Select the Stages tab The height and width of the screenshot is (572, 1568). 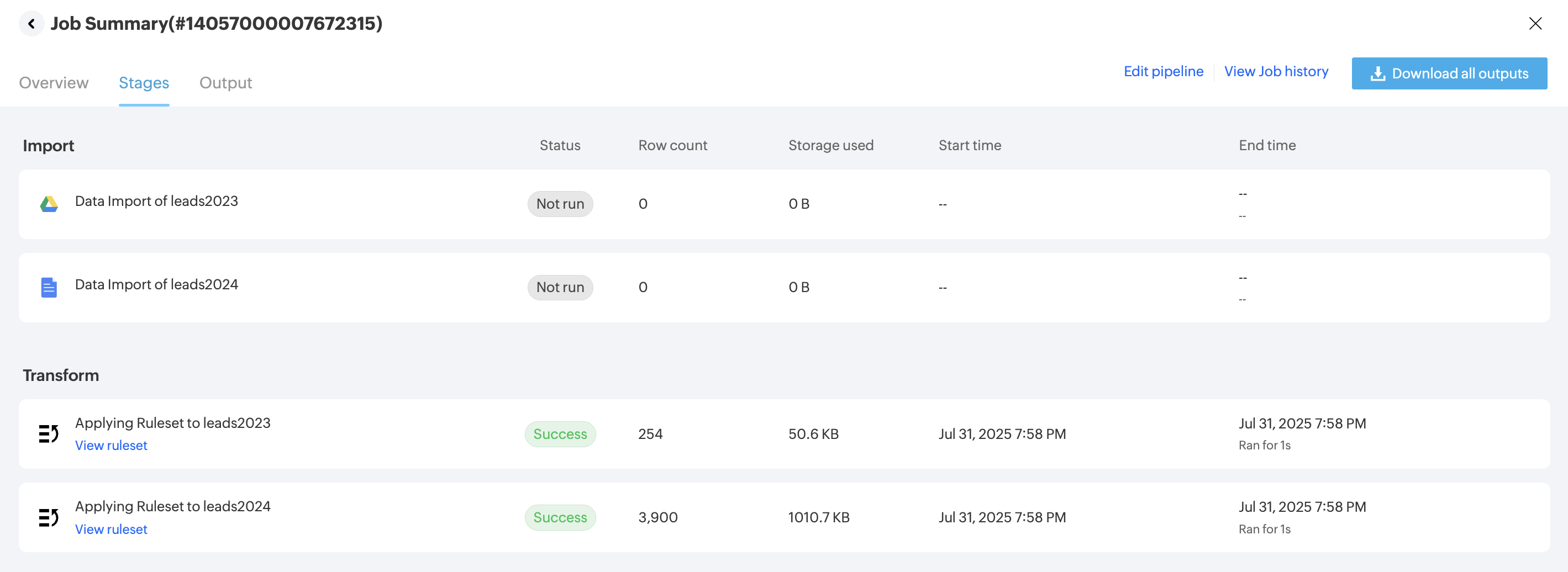144,83
